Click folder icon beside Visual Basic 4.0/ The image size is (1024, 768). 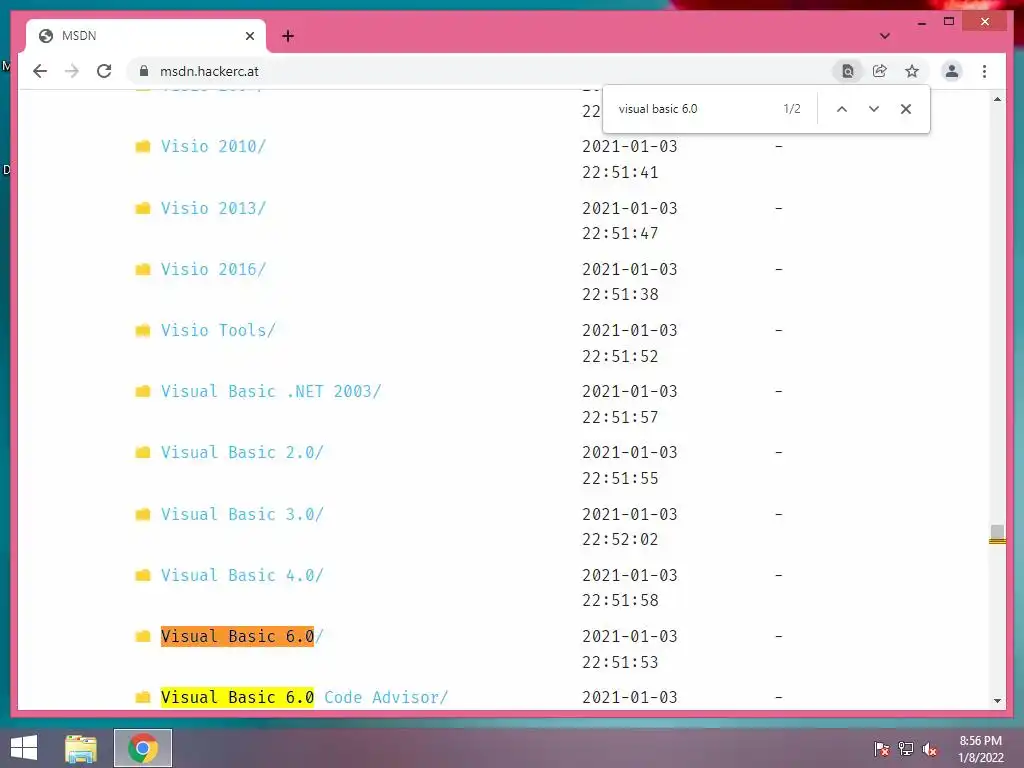click(x=142, y=575)
